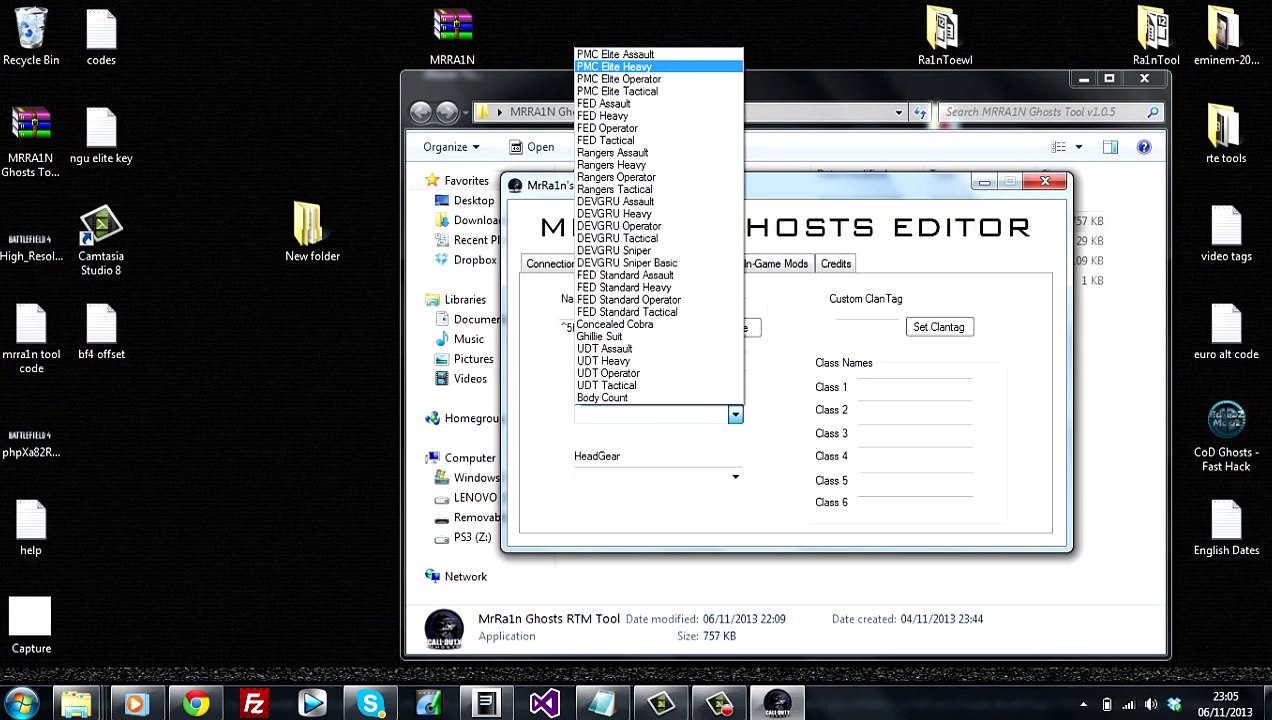Select Videos library in Explorer sidebar
Screen dimensions: 1272x720
pos(462,379)
